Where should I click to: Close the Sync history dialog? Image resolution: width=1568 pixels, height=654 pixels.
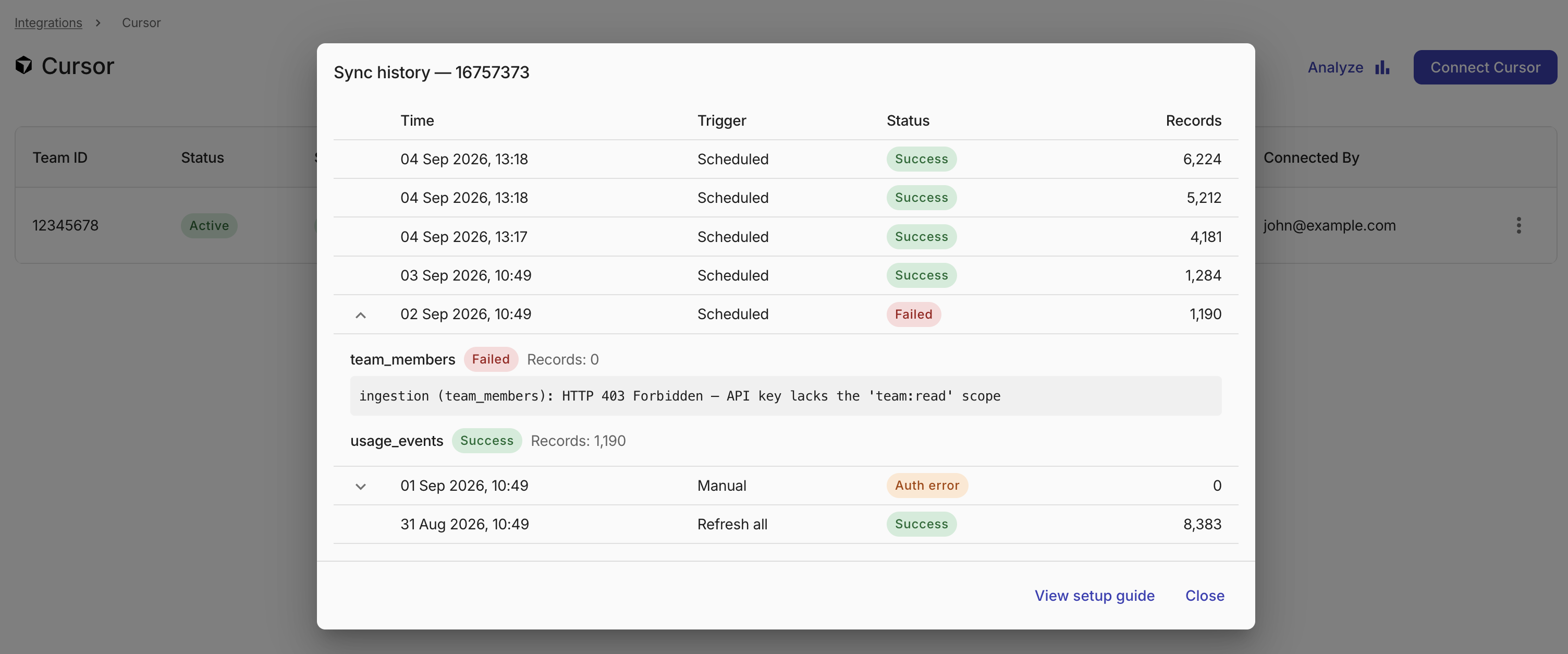point(1205,596)
